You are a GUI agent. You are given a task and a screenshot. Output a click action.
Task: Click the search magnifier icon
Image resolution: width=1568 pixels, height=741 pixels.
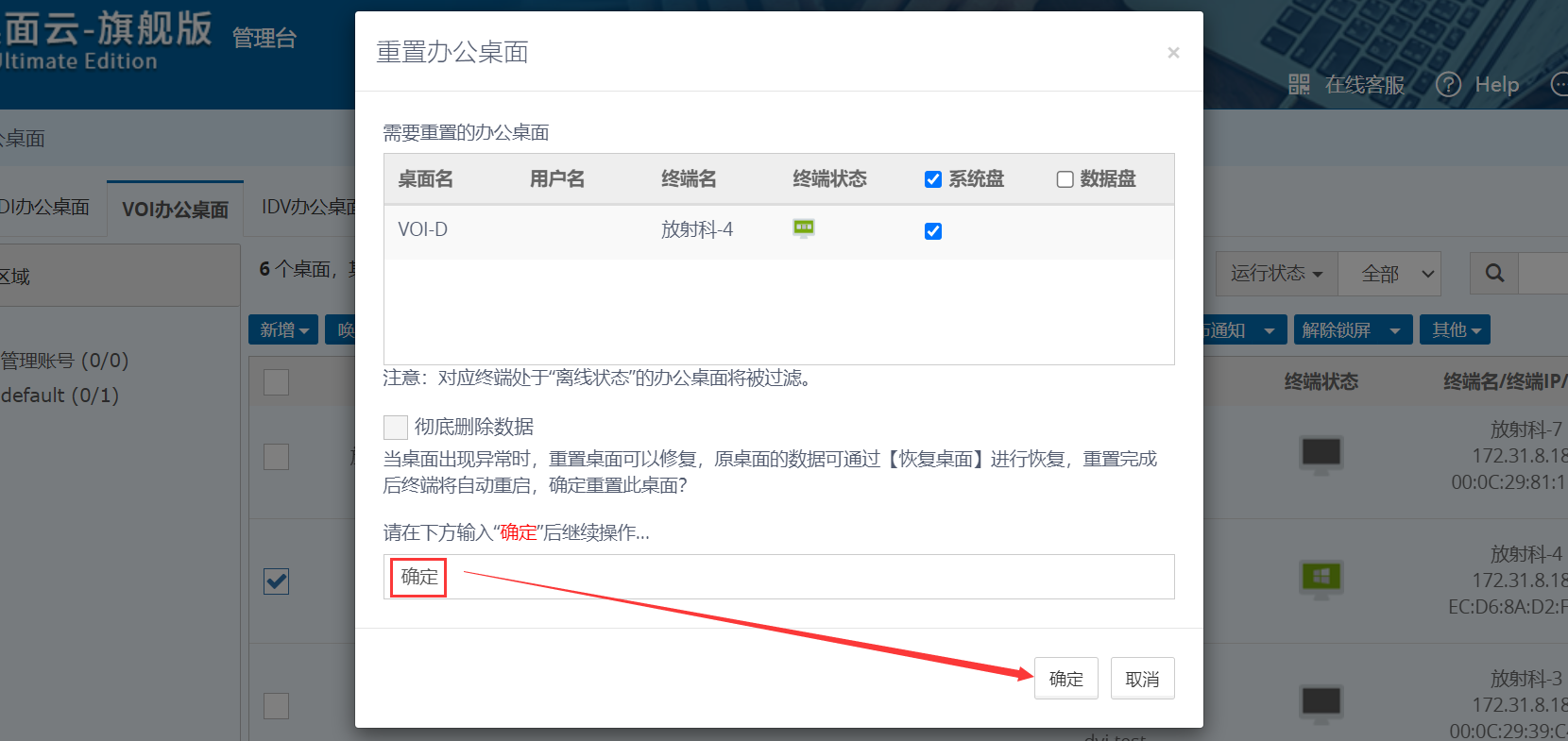click(x=1493, y=274)
